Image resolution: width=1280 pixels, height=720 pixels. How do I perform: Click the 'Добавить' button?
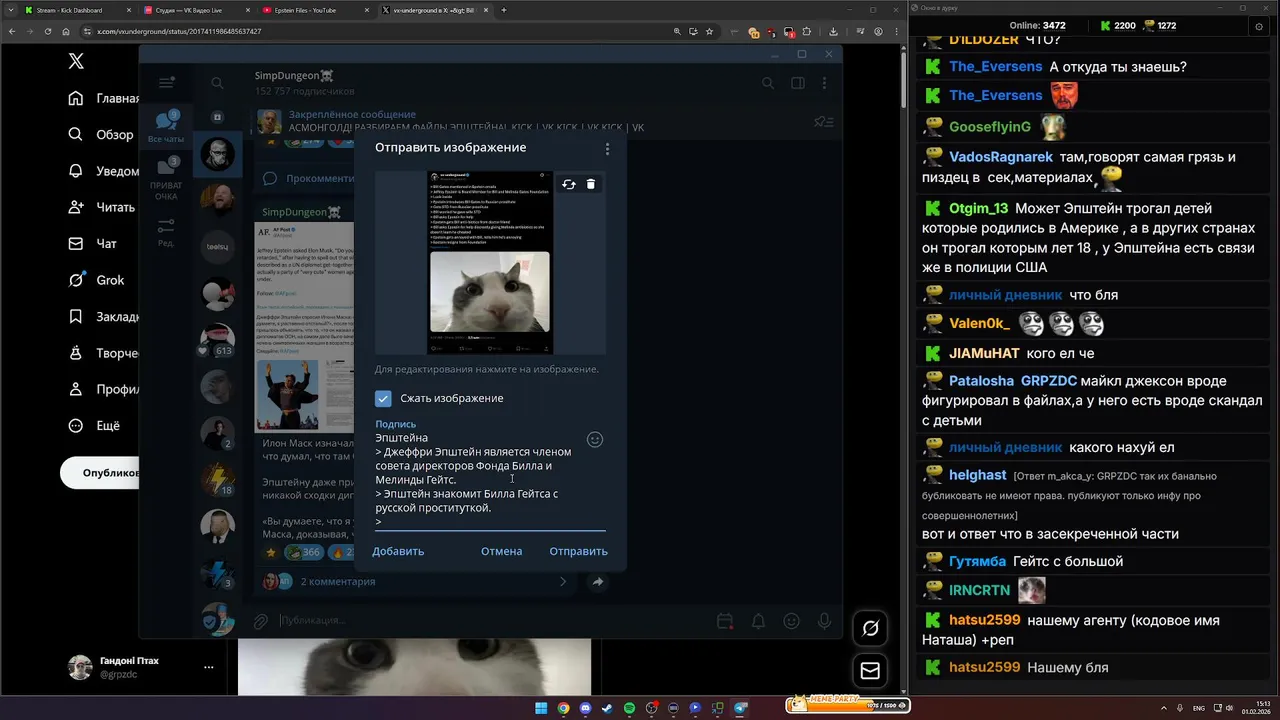tap(398, 551)
